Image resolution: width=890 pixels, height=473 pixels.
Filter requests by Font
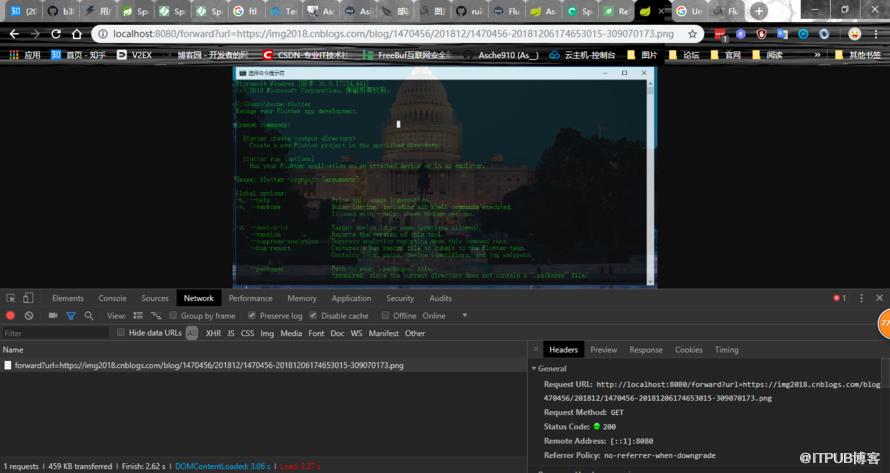point(316,333)
